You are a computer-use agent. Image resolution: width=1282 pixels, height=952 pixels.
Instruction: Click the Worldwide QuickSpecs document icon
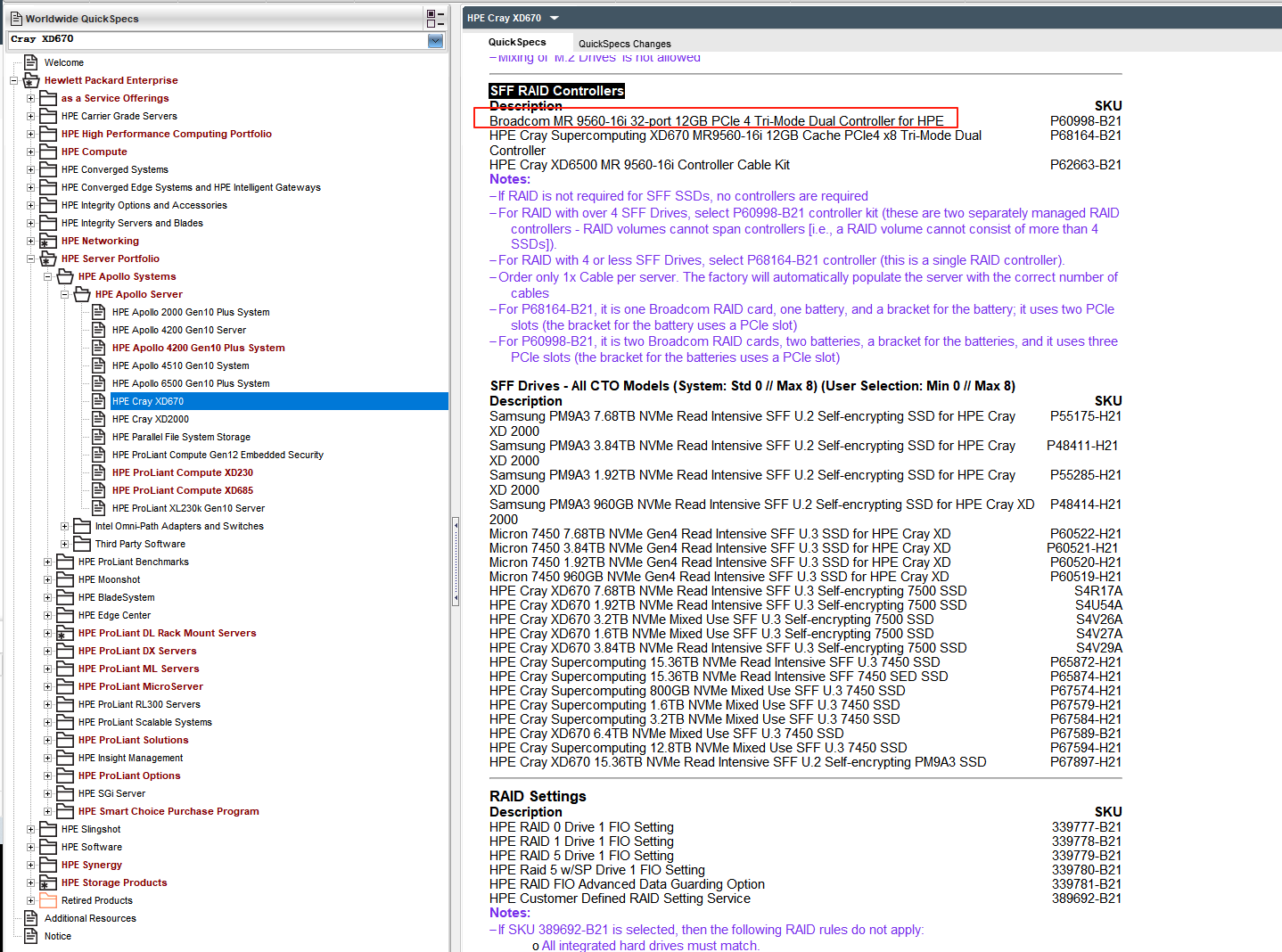(x=16, y=18)
